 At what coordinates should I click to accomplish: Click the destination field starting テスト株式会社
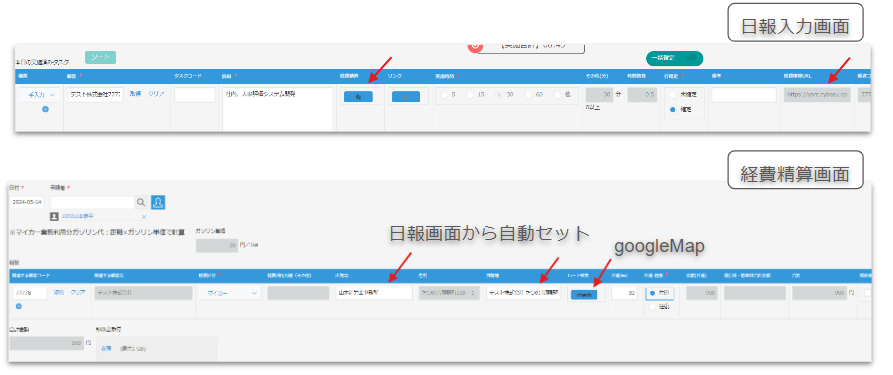524,293
